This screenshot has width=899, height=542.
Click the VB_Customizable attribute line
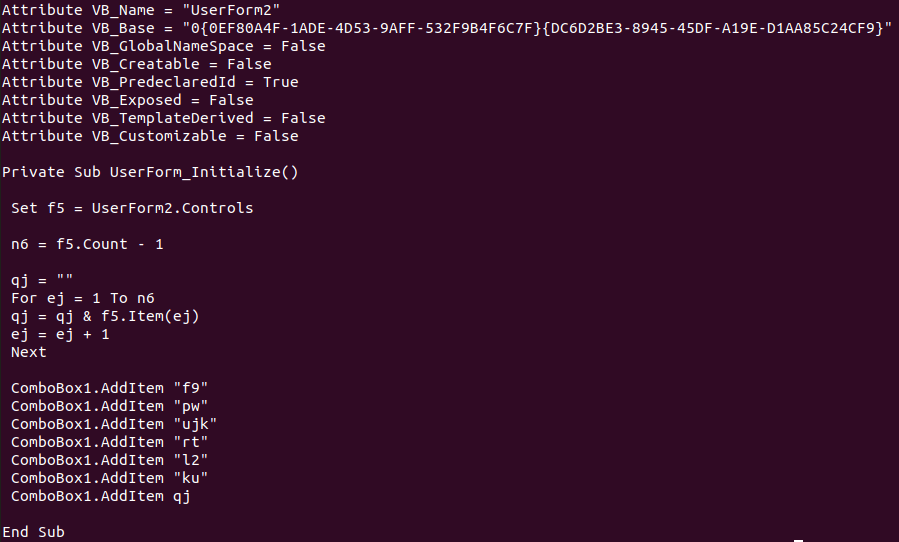pyautogui.click(x=150, y=136)
